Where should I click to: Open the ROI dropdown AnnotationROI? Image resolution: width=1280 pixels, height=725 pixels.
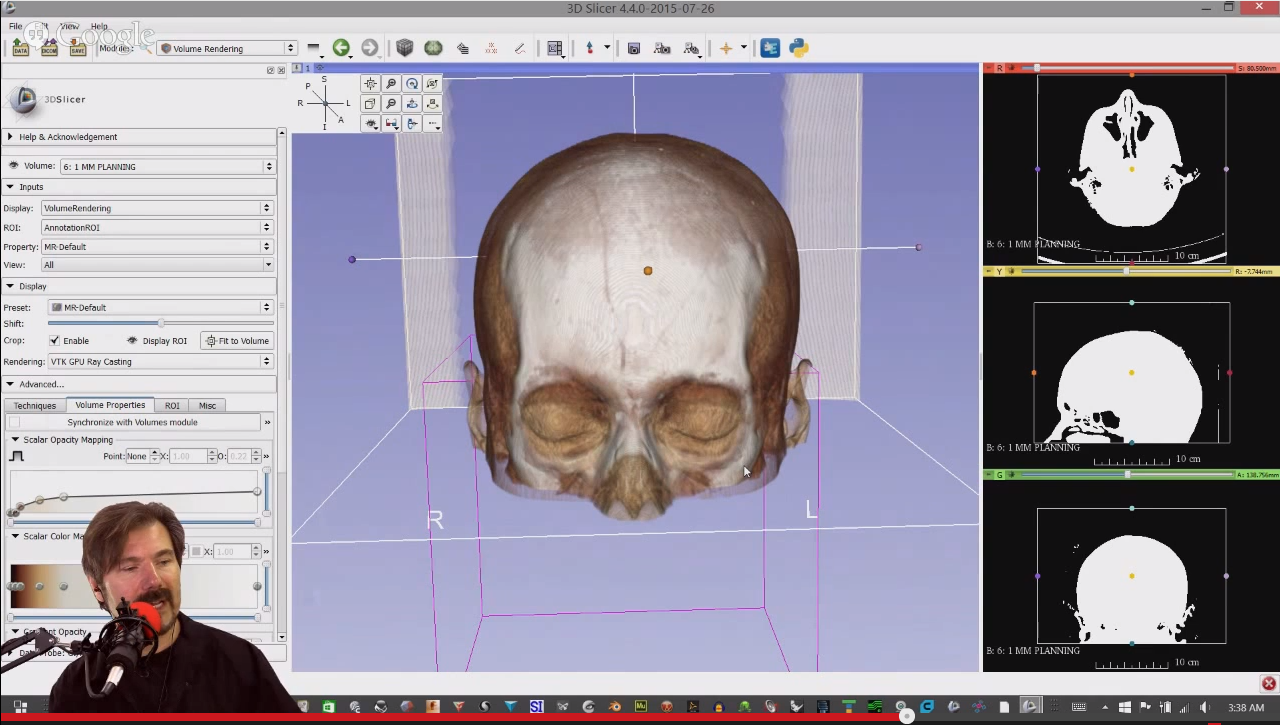coord(156,227)
